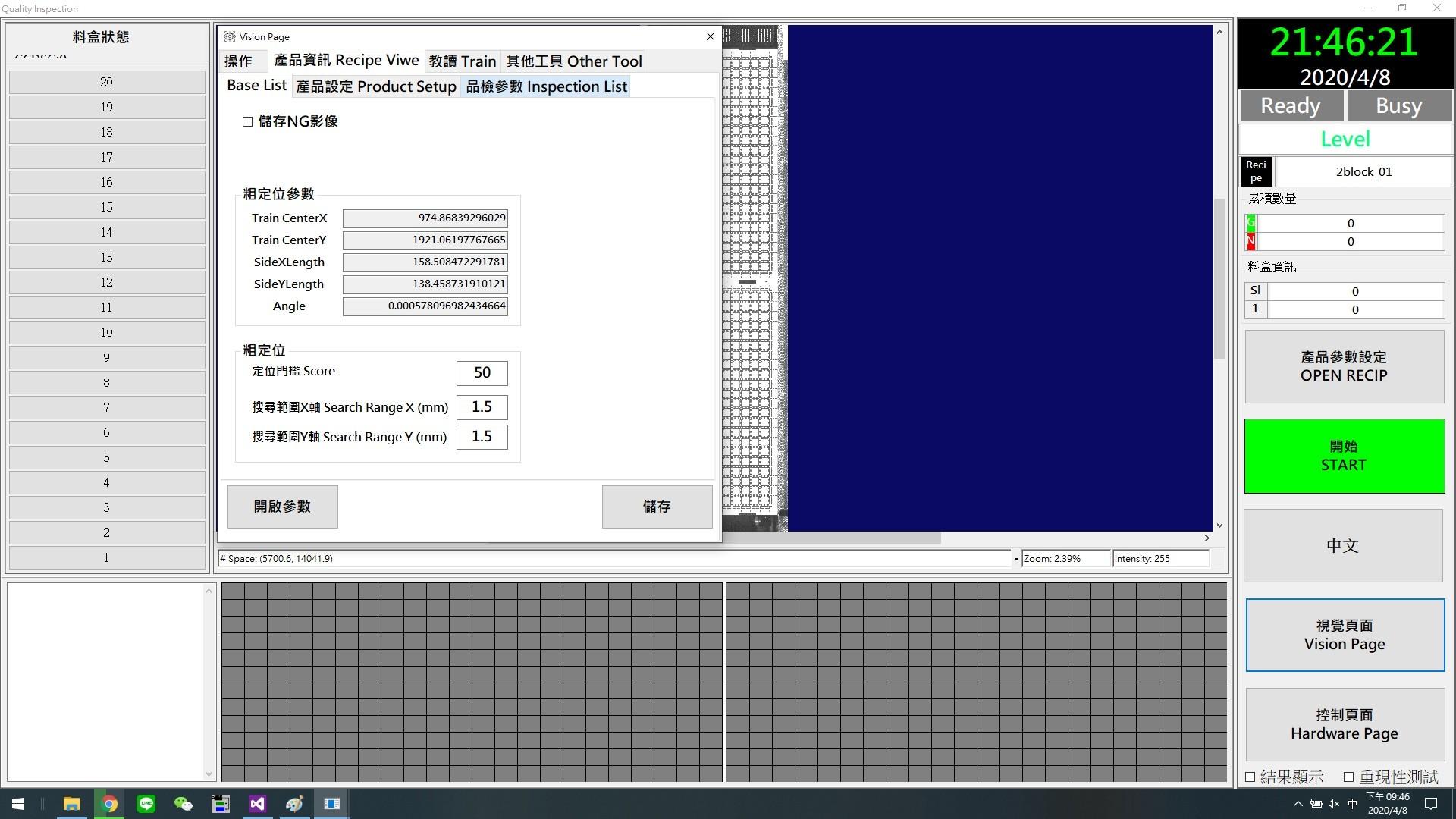Open Google Chrome from the taskbar

pyautogui.click(x=110, y=804)
